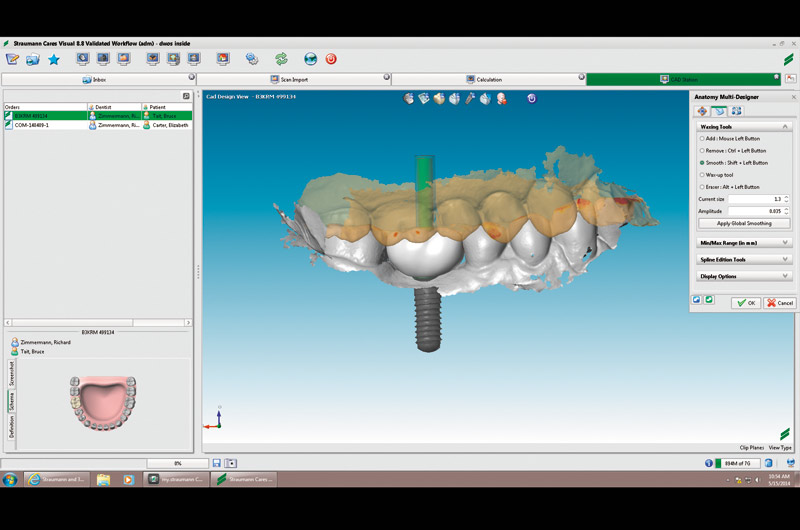Click the Cancel button in Anatomy panel
The width and height of the screenshot is (800, 530).
click(780, 303)
